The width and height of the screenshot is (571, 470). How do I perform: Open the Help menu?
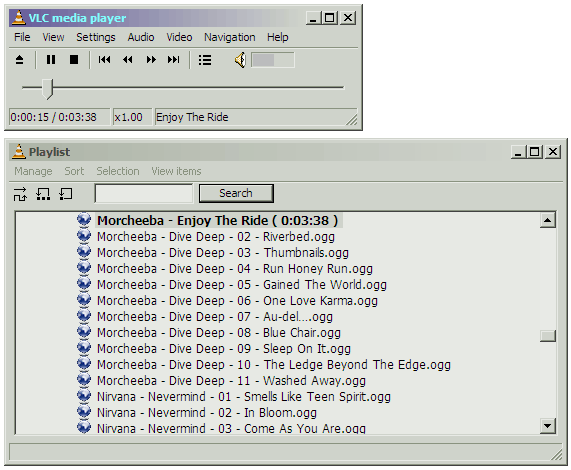278,37
